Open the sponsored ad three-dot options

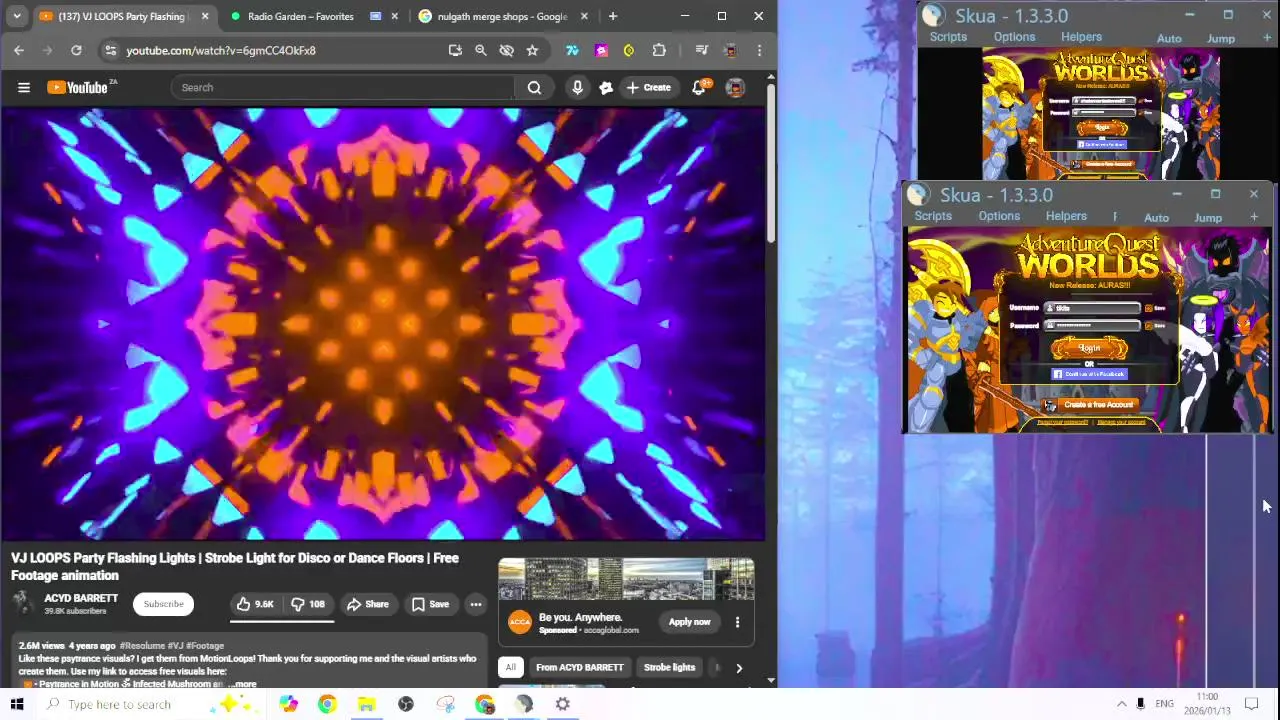[737, 622]
